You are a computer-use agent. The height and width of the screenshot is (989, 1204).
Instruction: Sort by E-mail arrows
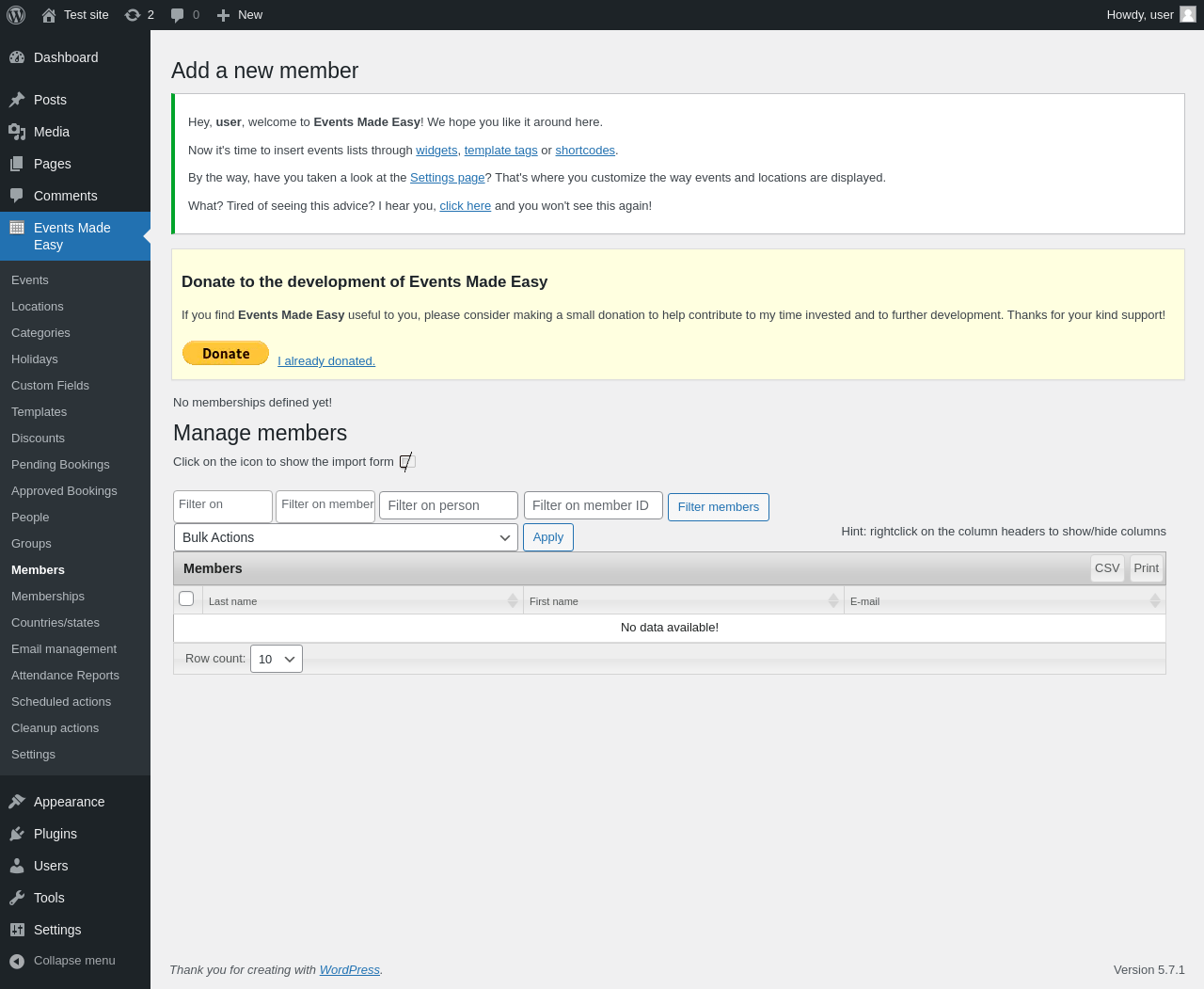1155,600
